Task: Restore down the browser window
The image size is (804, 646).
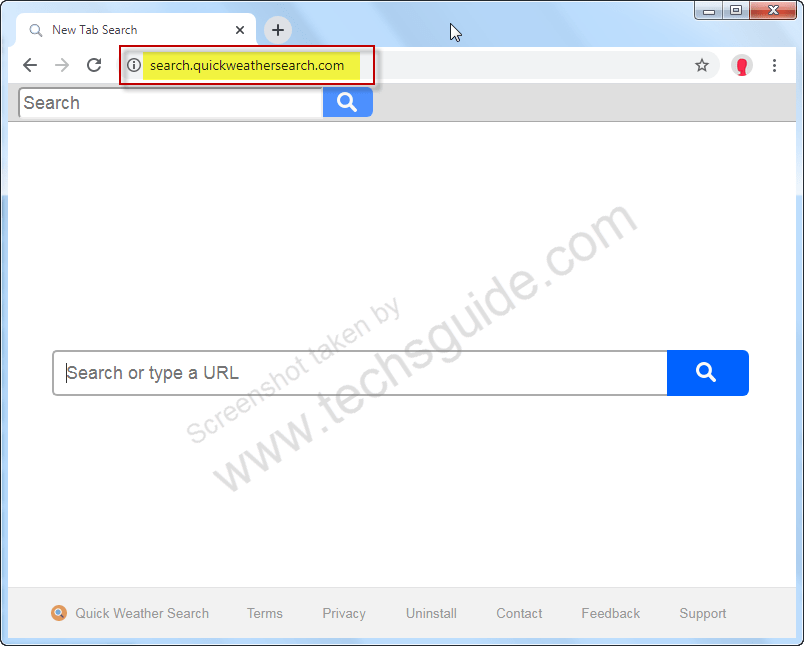Action: point(736,10)
